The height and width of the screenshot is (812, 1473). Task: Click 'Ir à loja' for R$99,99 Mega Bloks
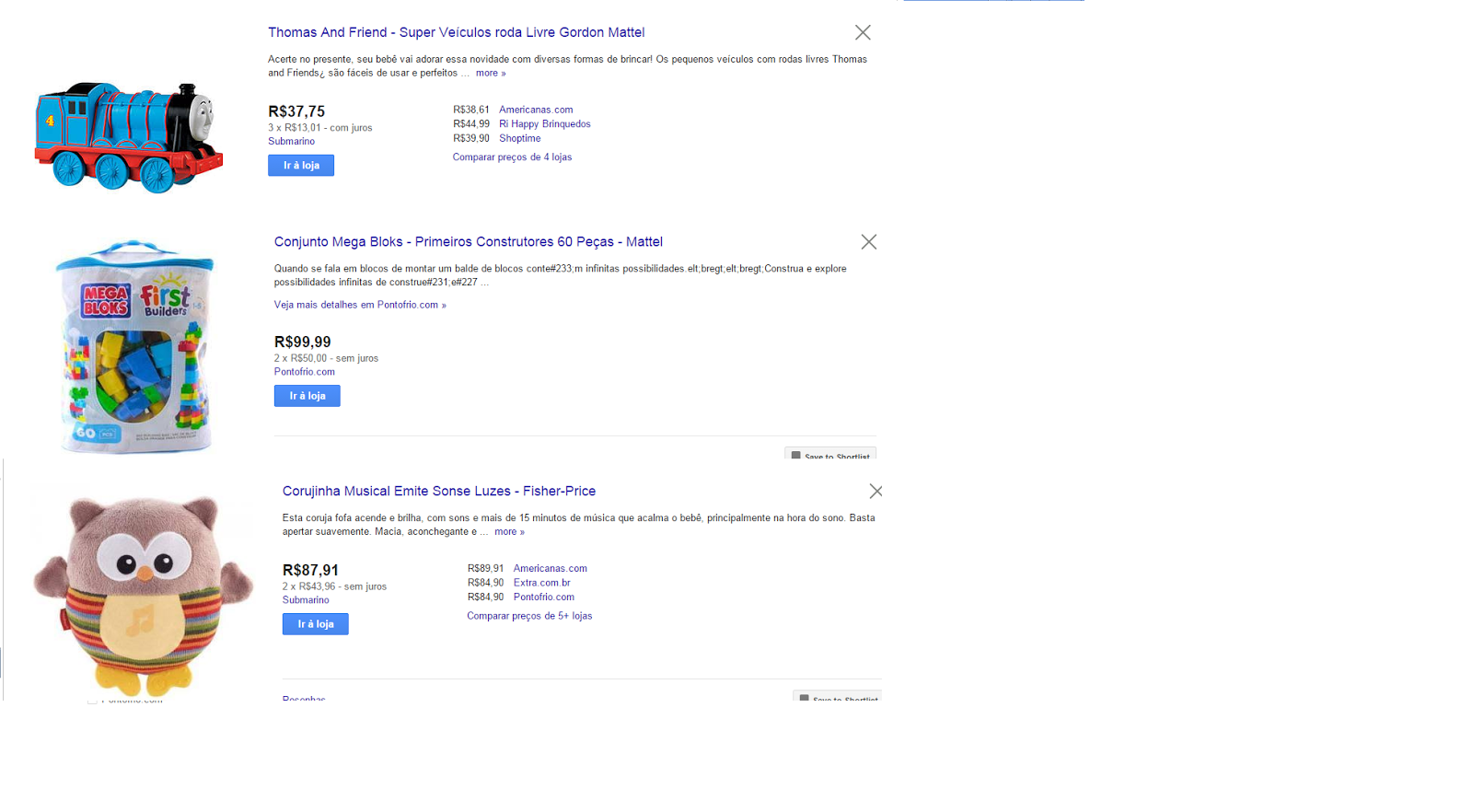[307, 396]
